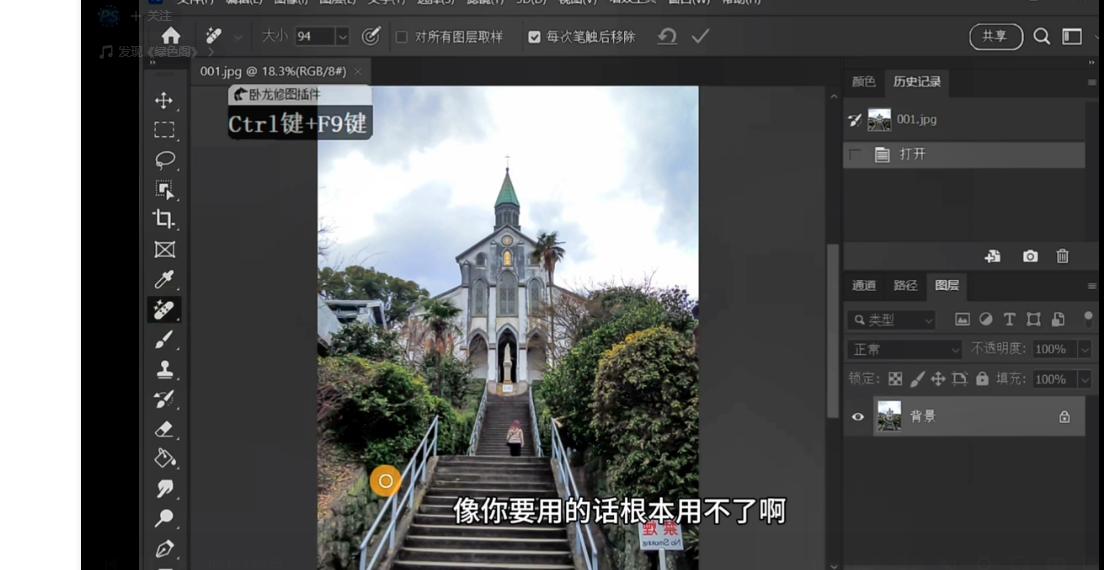Select the Crop tool

[x=164, y=219]
